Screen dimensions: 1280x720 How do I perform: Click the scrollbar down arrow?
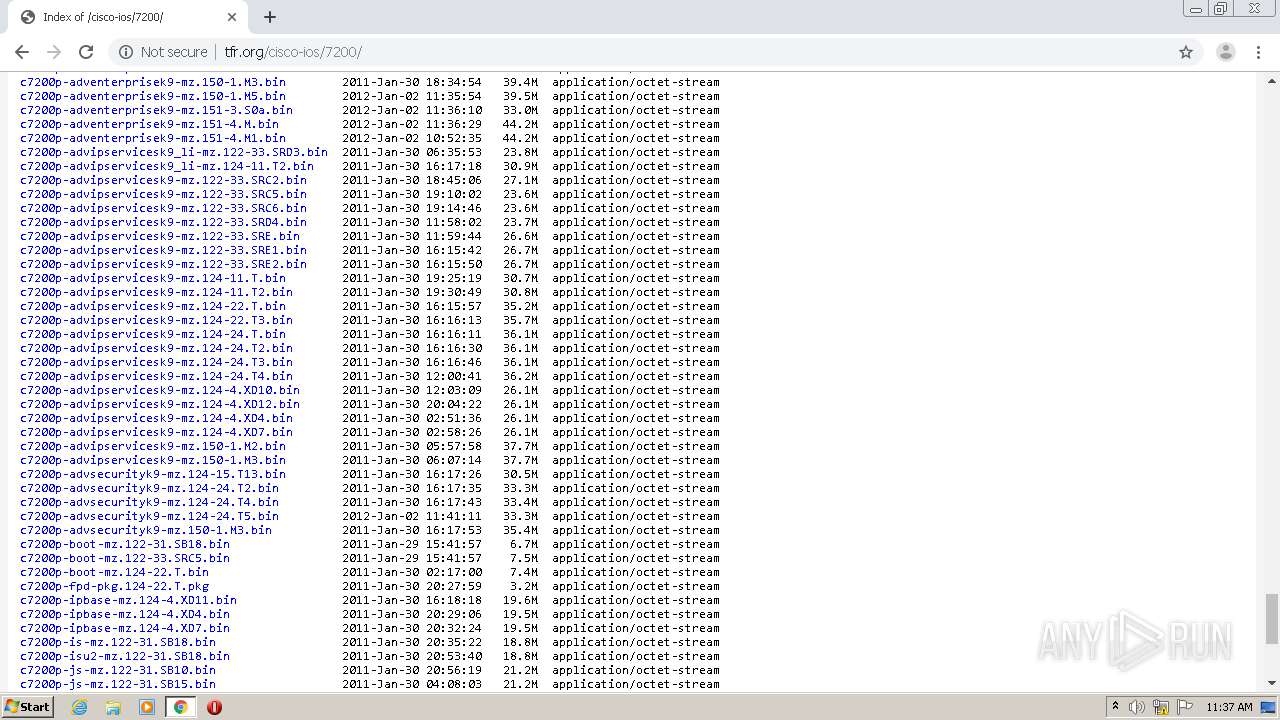pyautogui.click(x=1271, y=683)
